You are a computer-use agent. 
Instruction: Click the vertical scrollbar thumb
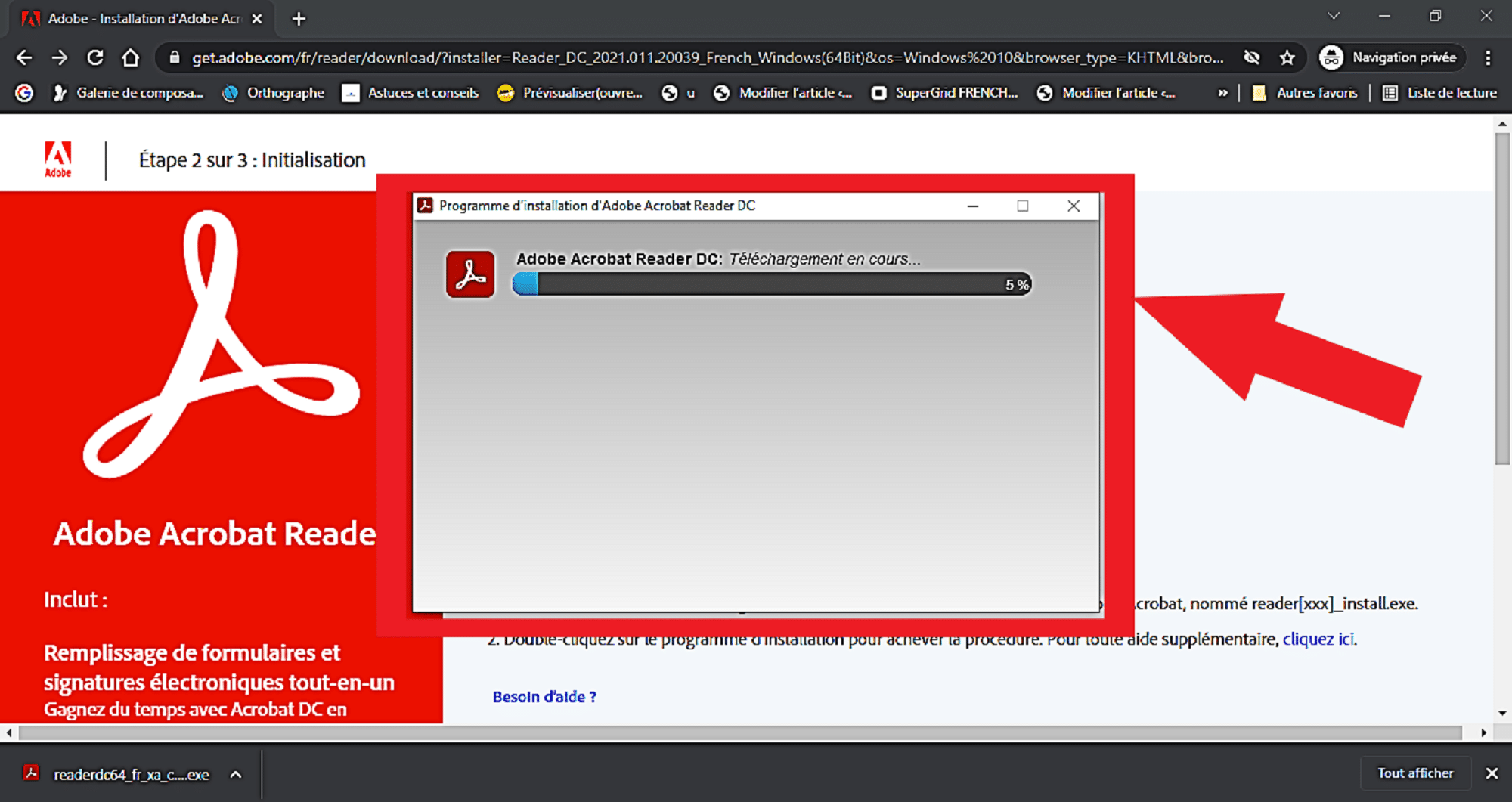pos(1502,299)
